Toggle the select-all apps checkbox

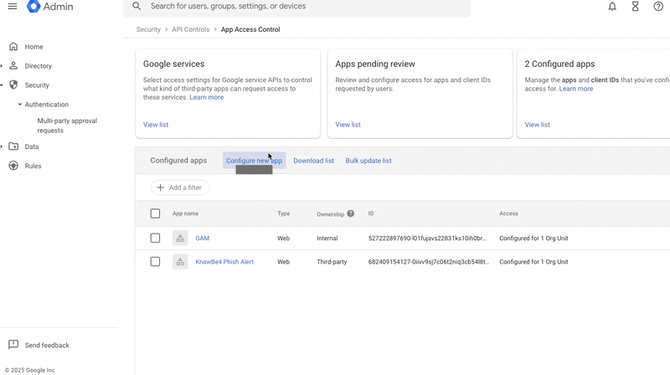155,214
